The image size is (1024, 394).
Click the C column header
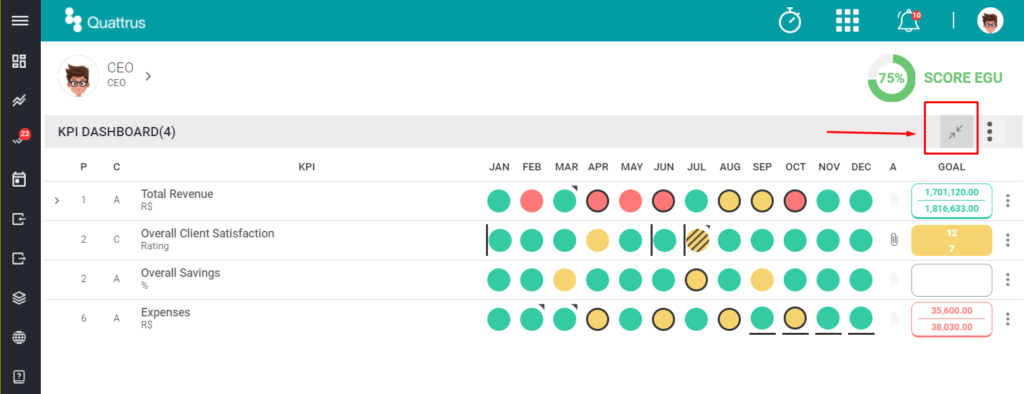tap(116, 167)
